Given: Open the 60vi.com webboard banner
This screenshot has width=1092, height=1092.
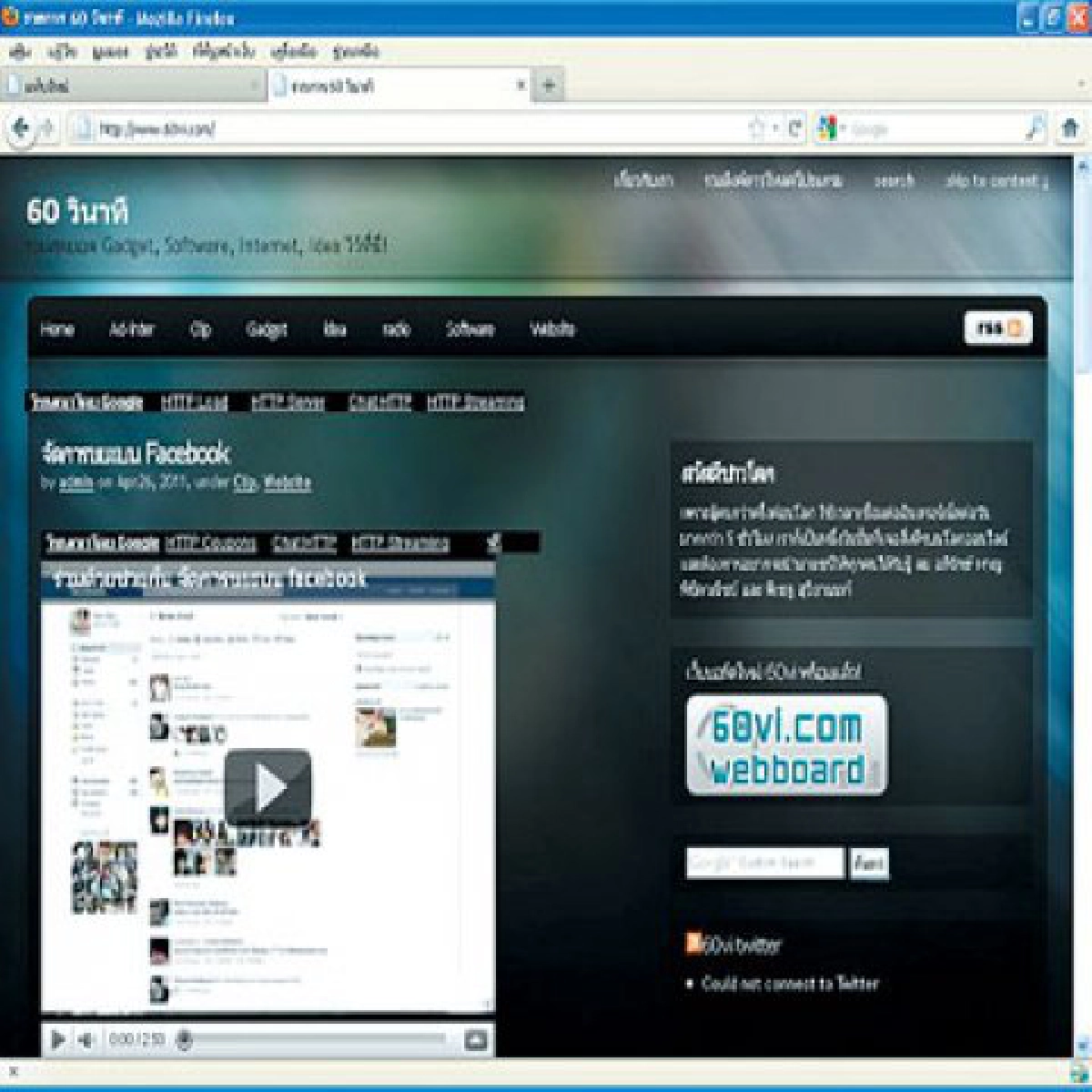Looking at the screenshot, I should [786, 745].
